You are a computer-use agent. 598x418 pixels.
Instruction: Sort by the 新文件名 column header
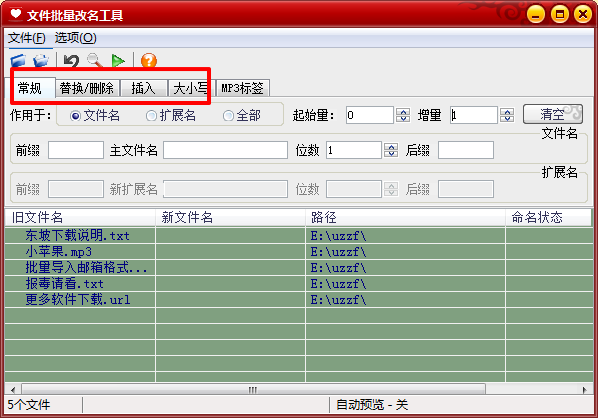230,217
